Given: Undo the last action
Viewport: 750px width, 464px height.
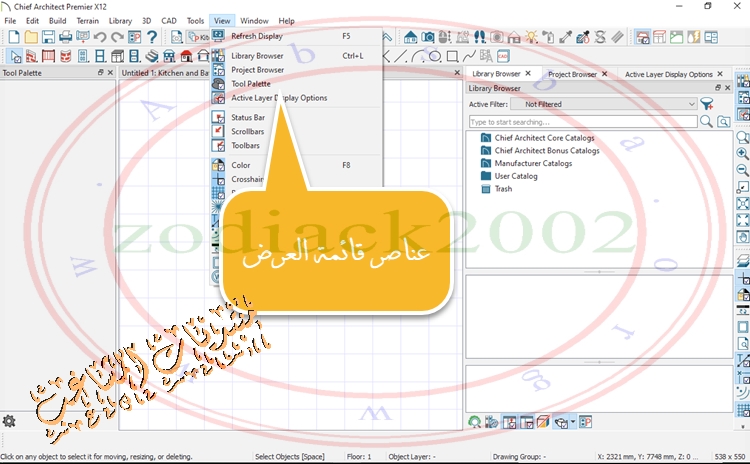Looking at the screenshot, I should [x=100, y=37].
